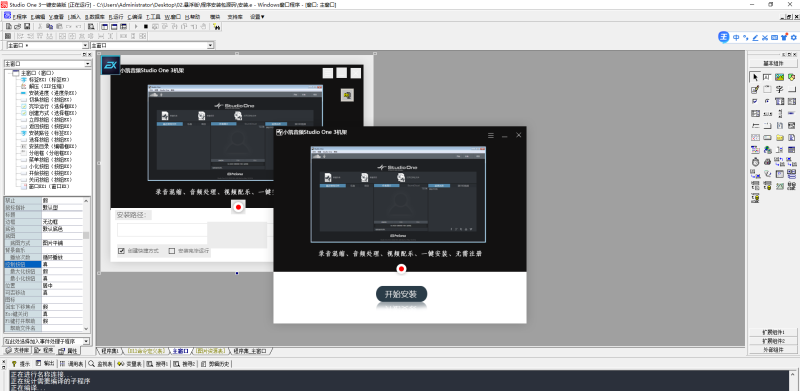Click the red record dot in installer window
The height and width of the screenshot is (391, 800).
click(402, 268)
